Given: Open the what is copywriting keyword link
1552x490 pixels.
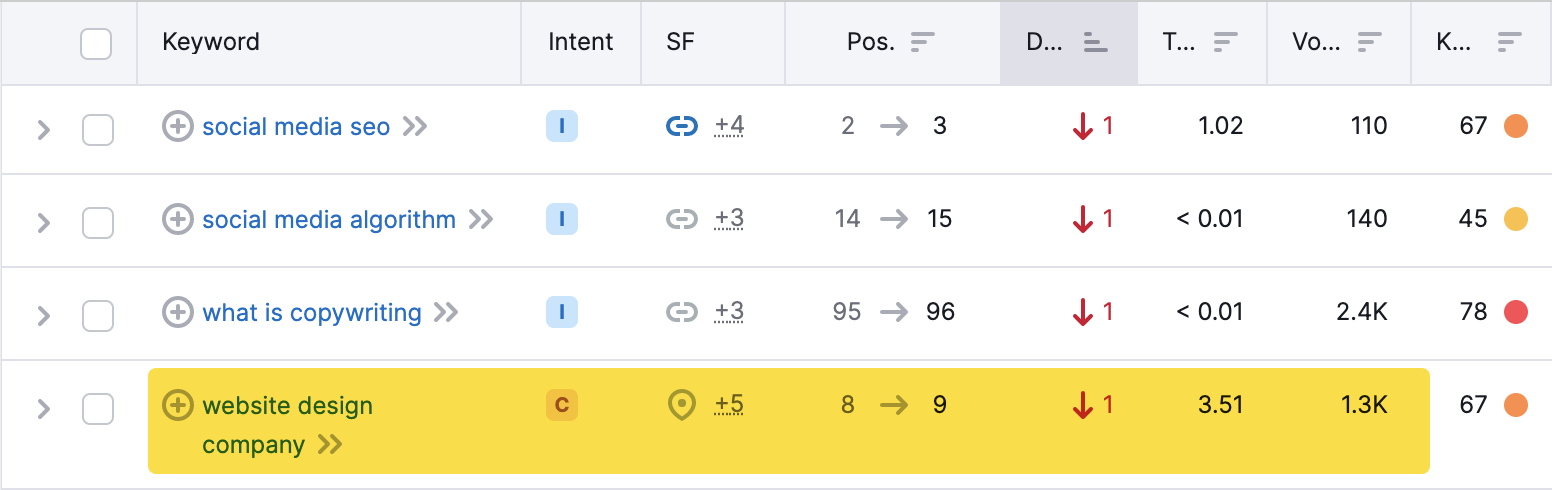Looking at the screenshot, I should pos(312,313).
